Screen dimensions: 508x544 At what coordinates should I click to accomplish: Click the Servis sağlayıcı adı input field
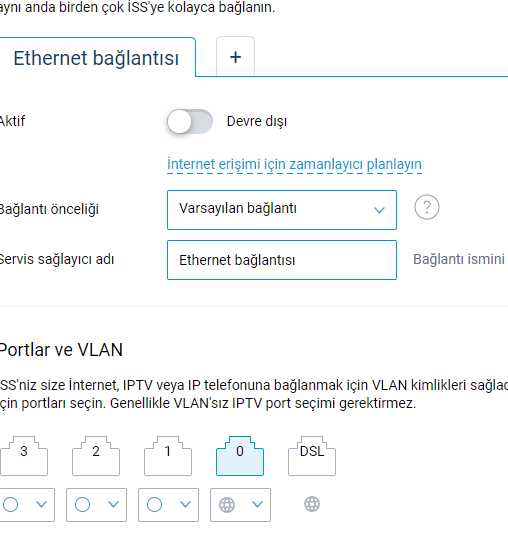(x=282, y=260)
